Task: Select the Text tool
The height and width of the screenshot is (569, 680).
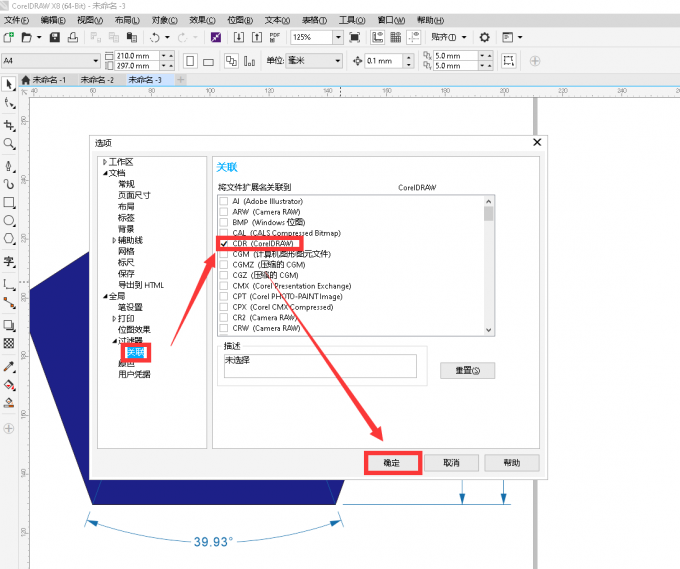Action: (9, 261)
